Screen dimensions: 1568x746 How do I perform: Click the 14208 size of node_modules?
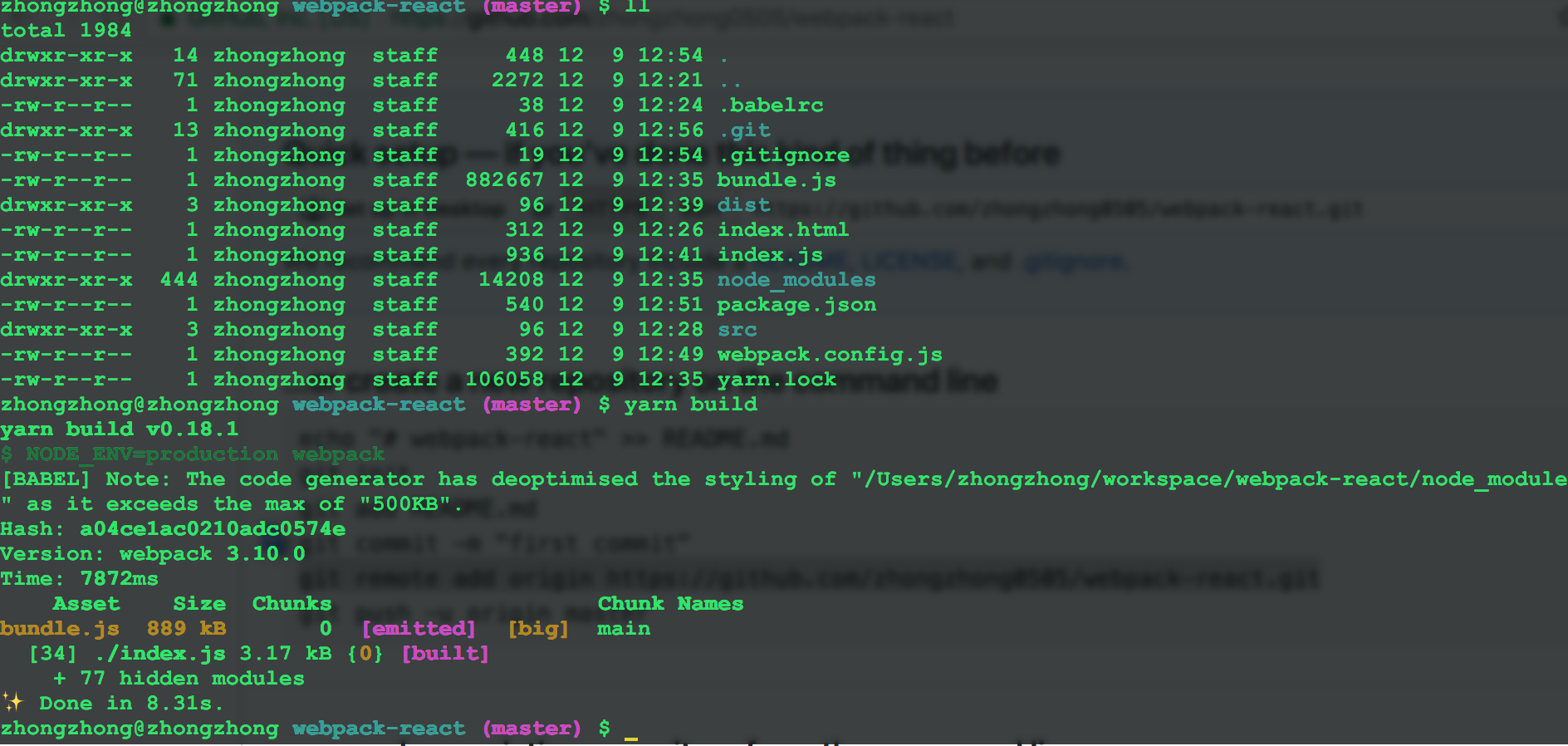512,280
